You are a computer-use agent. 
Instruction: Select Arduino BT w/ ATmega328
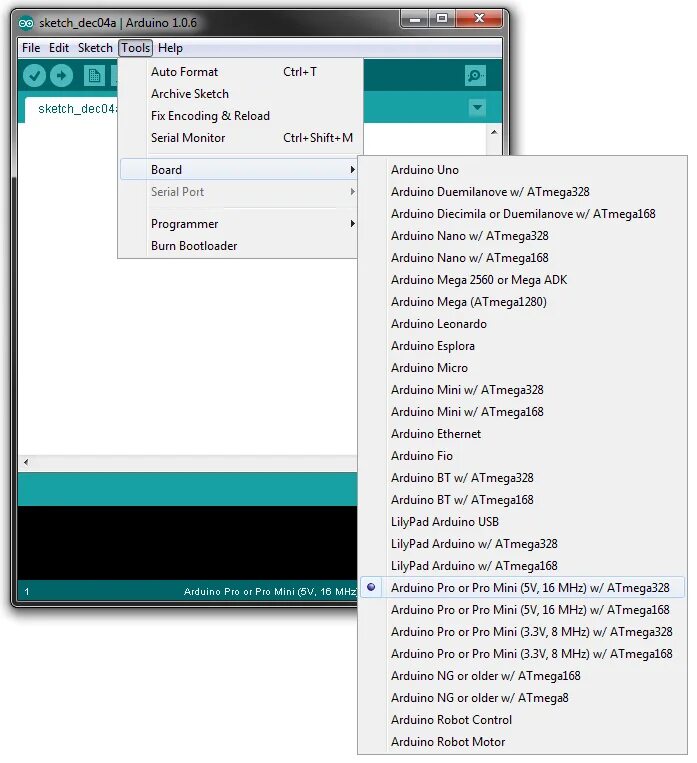pos(522,478)
